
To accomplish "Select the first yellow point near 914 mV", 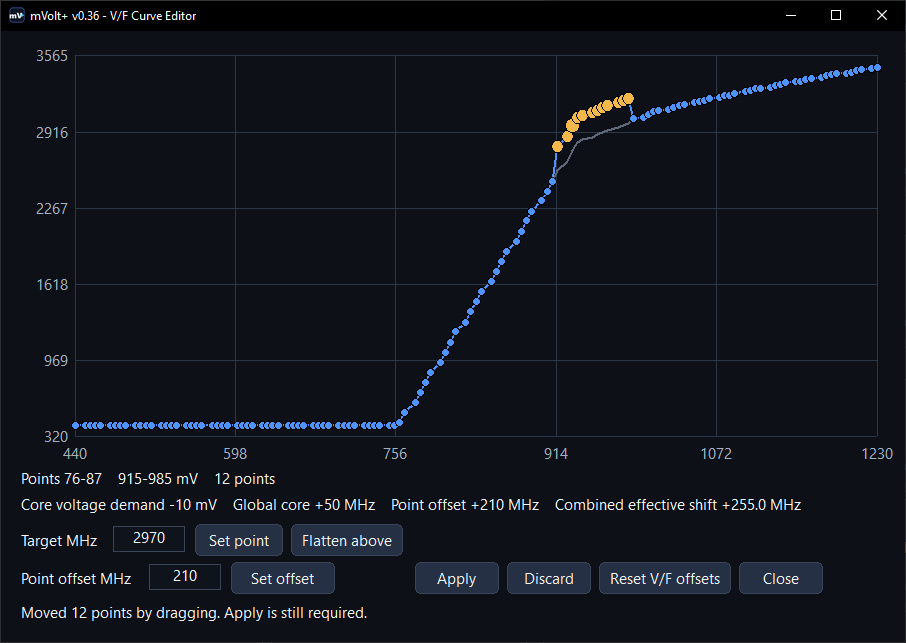I will [x=557, y=147].
